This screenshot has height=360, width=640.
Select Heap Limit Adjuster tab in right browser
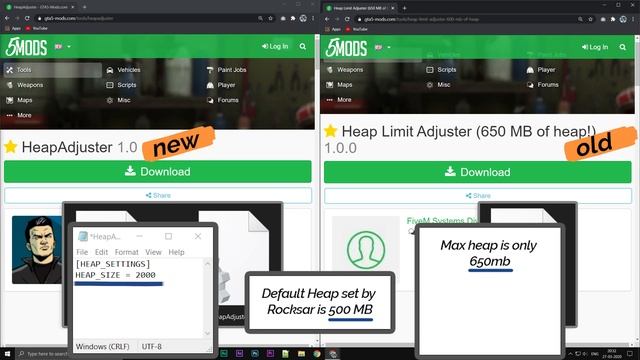click(360, 8)
